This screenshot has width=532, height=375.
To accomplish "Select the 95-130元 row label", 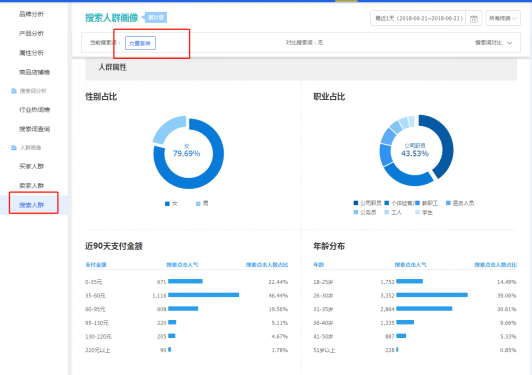I will [x=97, y=323].
